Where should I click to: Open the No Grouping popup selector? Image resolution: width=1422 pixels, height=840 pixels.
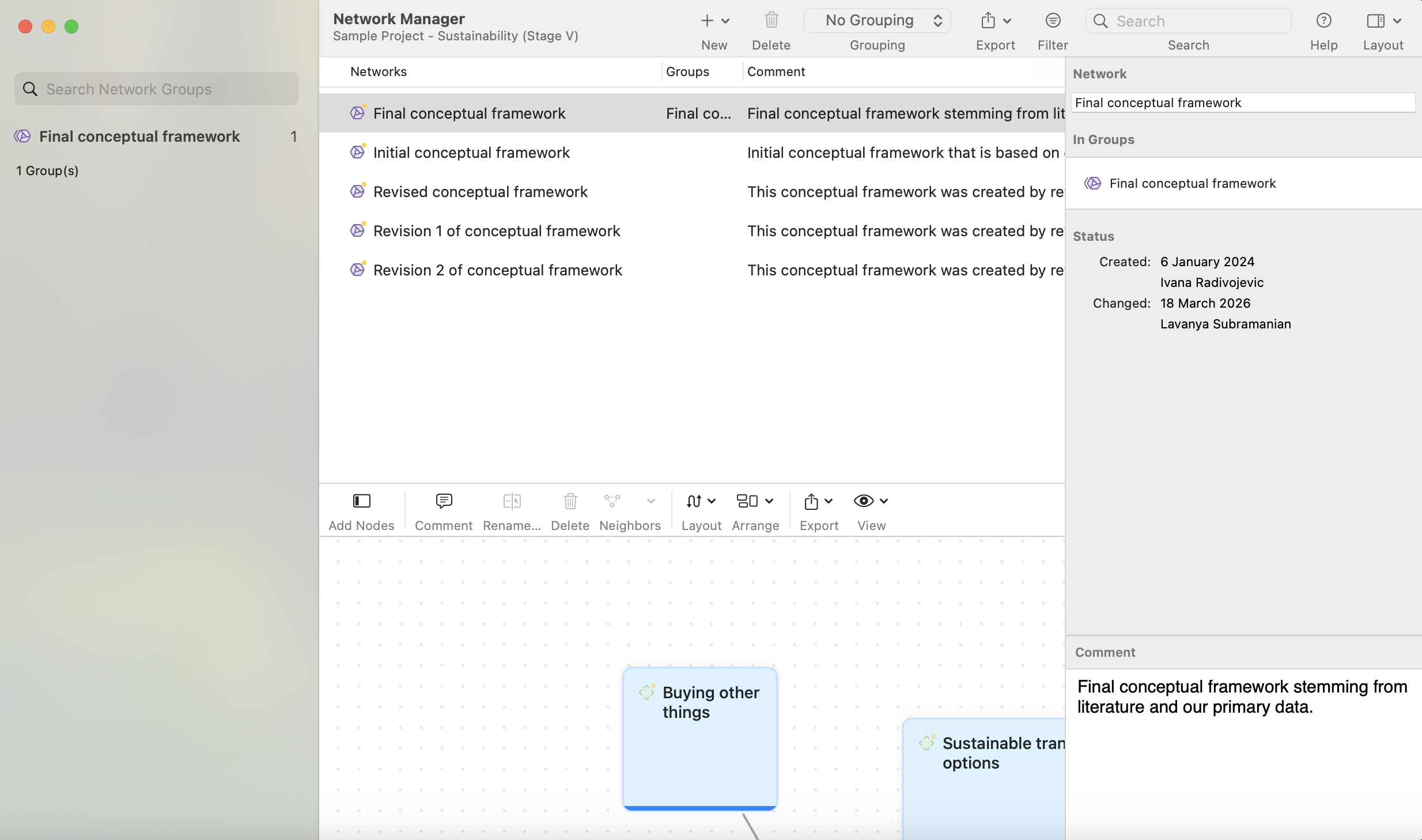coord(877,21)
